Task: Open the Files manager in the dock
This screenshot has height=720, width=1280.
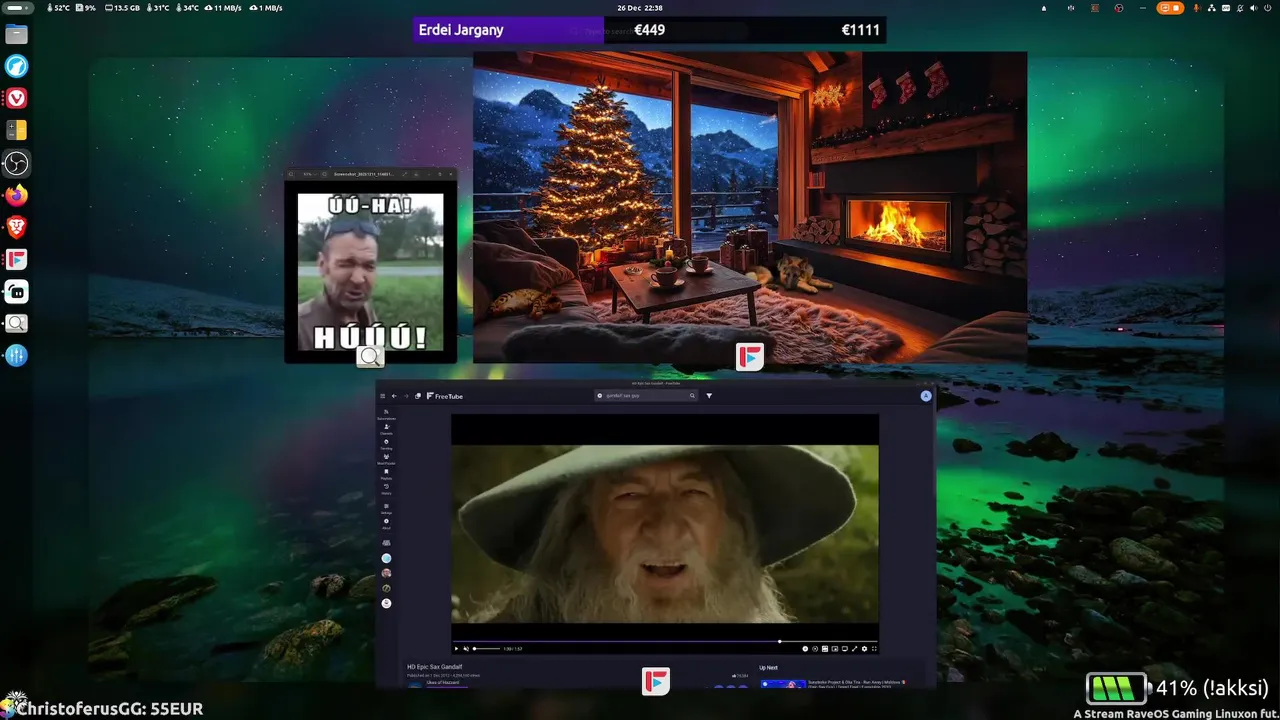Action: coord(16,34)
